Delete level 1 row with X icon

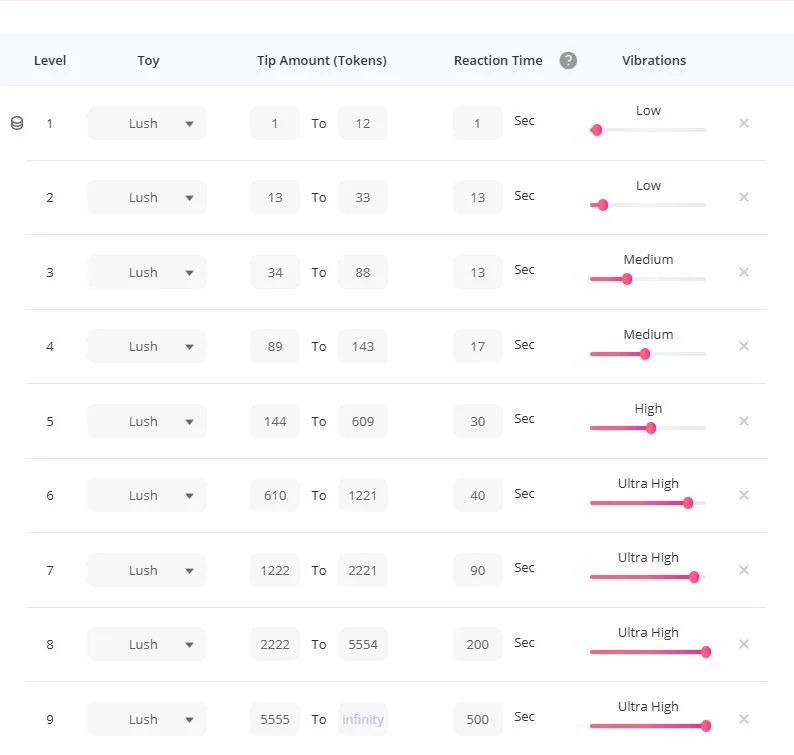[743, 123]
